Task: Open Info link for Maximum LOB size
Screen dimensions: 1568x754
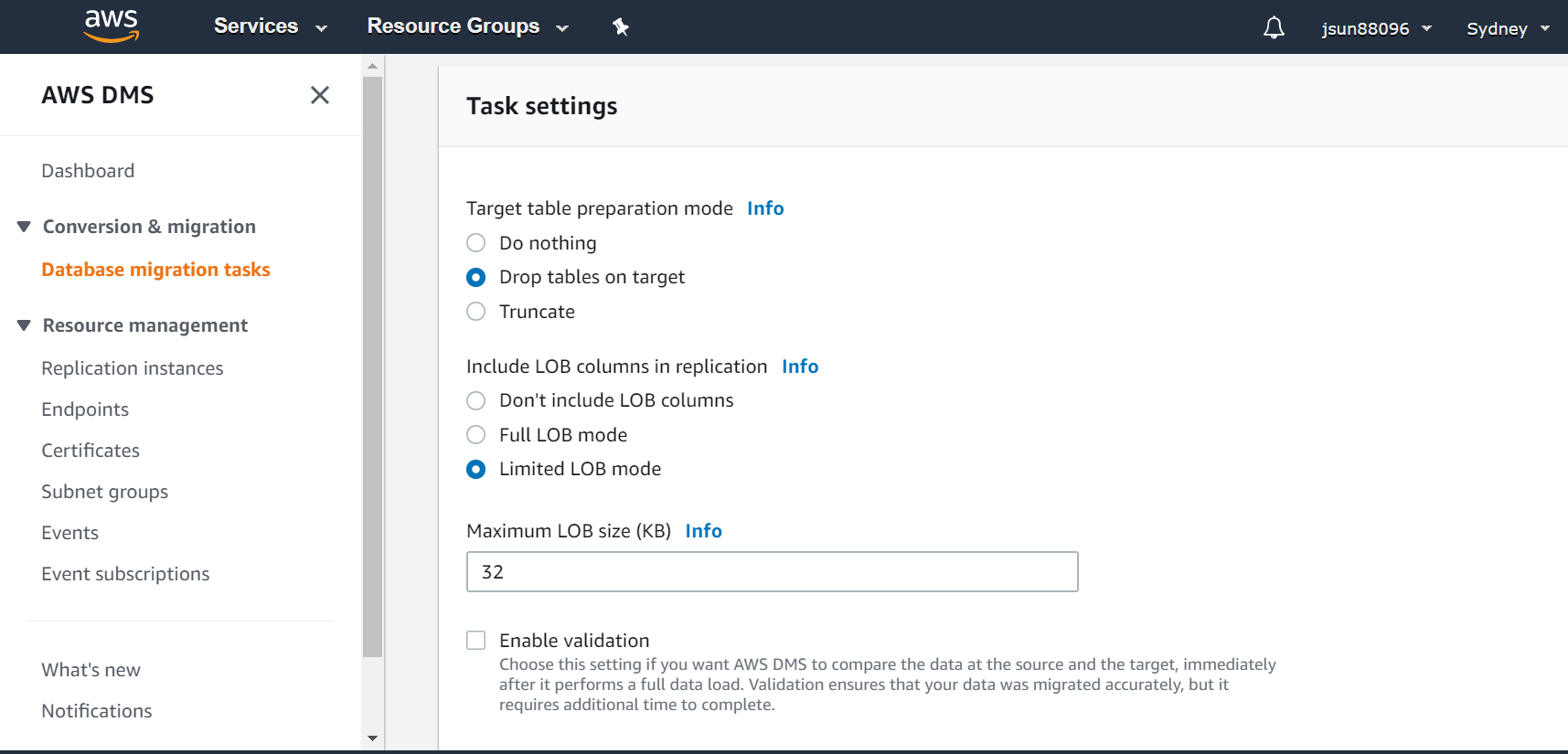Action: click(703, 531)
